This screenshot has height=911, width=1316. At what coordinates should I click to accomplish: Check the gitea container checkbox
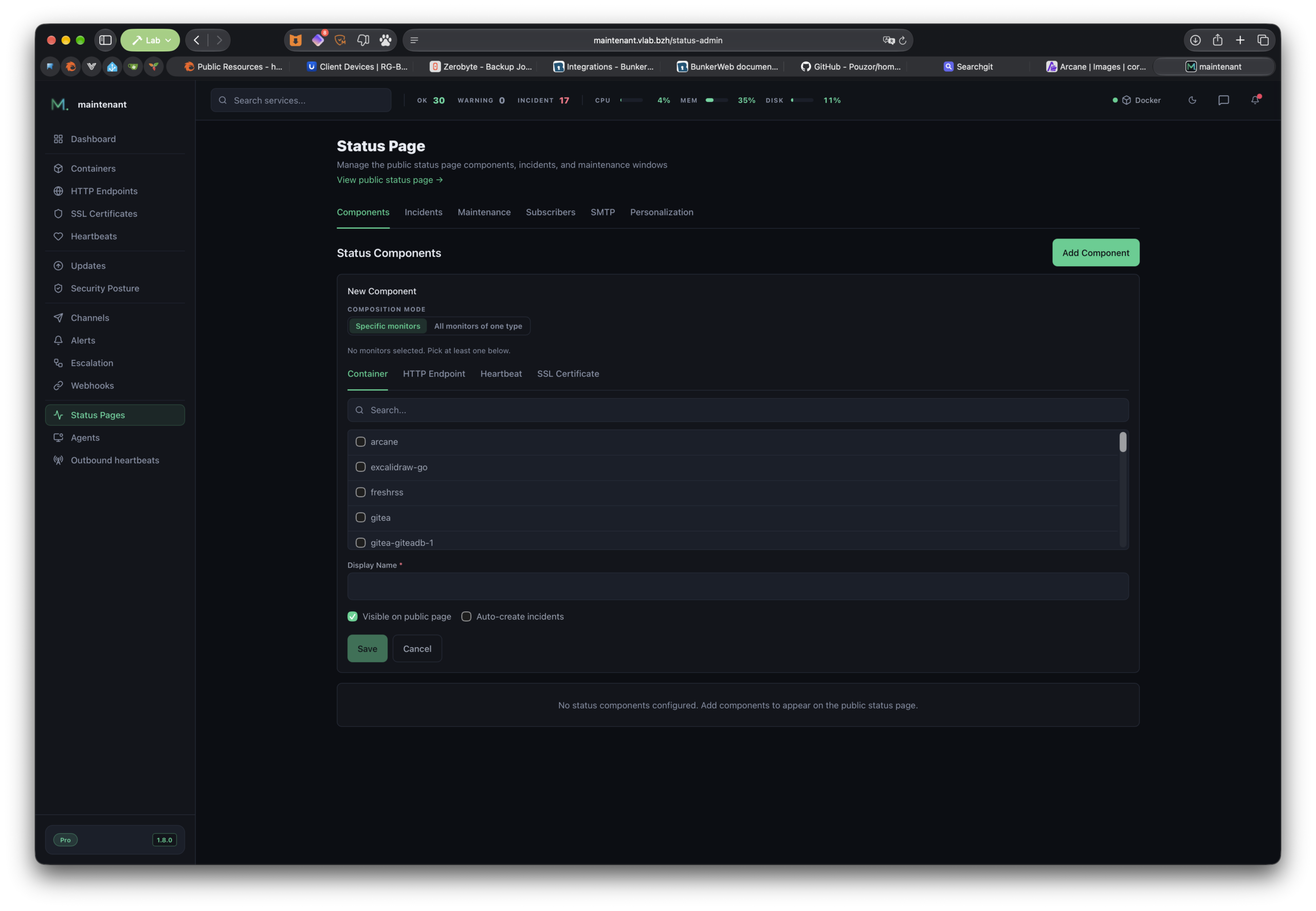(360, 518)
